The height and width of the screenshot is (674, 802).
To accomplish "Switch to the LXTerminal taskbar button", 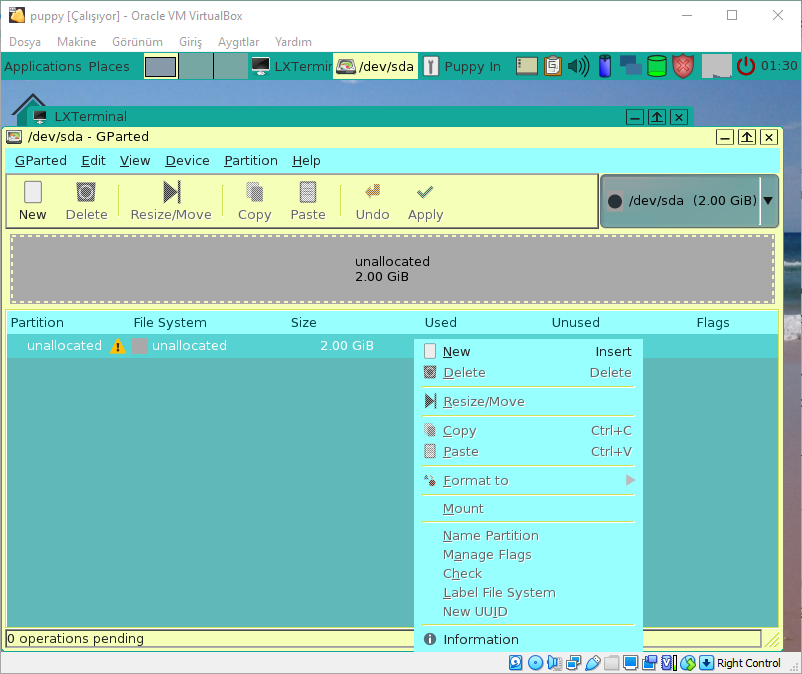I will 291,66.
